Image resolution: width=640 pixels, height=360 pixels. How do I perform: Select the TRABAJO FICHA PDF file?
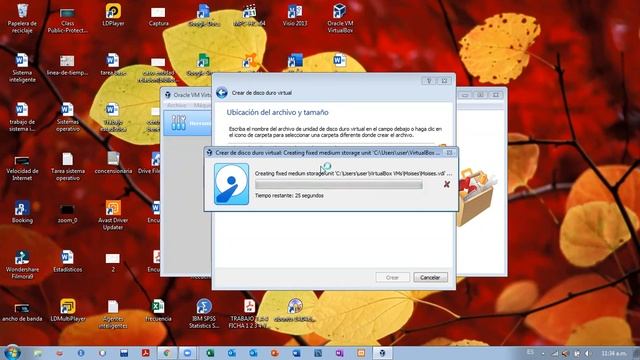(x=249, y=314)
